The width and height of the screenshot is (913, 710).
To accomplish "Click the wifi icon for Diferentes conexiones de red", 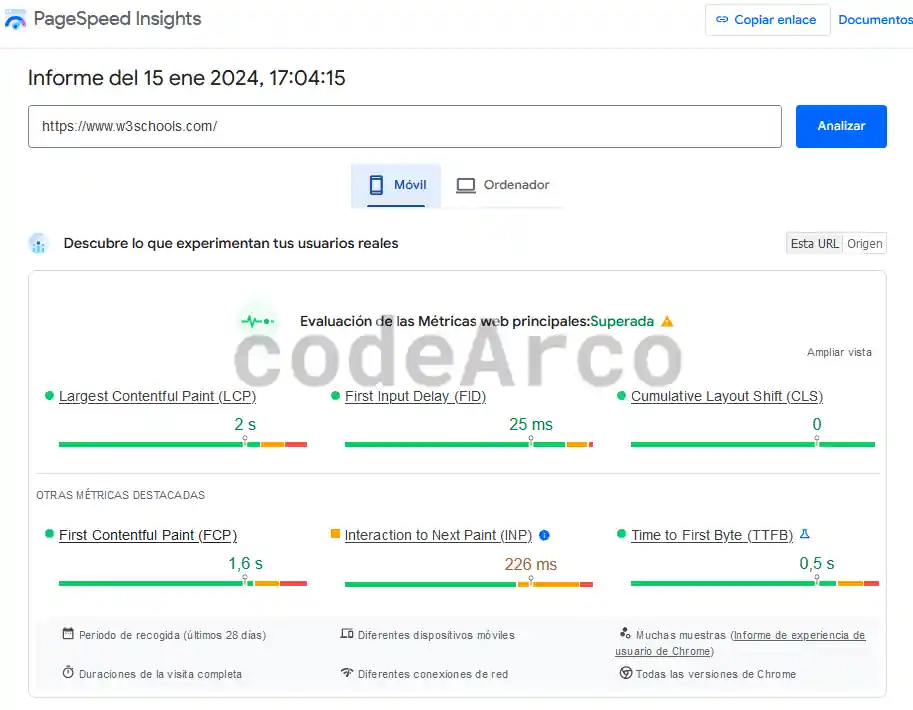I will tap(347, 672).
